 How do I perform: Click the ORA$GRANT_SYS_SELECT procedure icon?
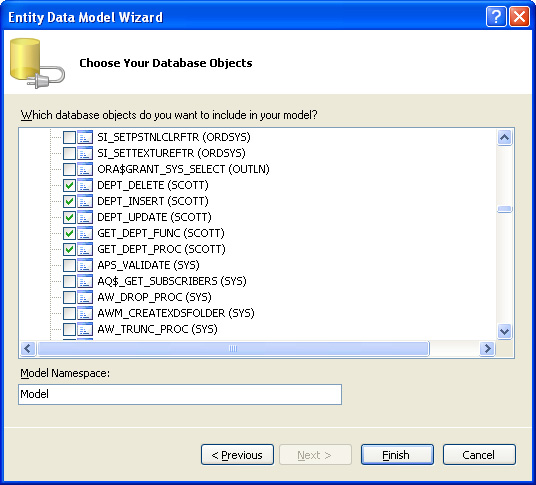point(85,169)
